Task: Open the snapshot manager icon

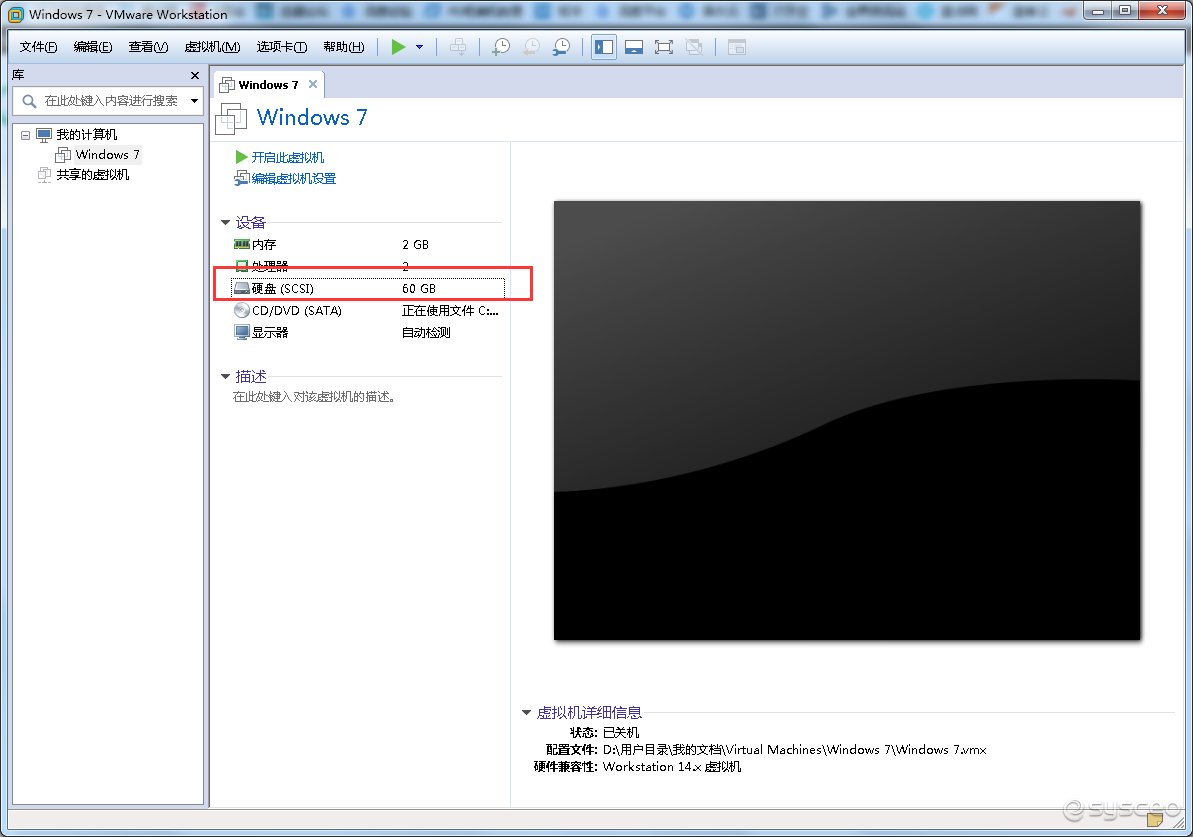Action: [x=562, y=47]
